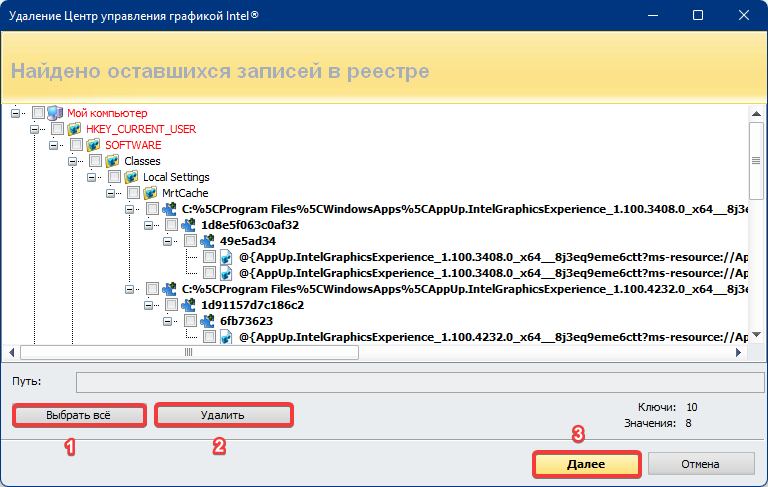The height and width of the screenshot is (487, 768).
Task: Click the vertical scrollbar thumb
Action: [756, 160]
